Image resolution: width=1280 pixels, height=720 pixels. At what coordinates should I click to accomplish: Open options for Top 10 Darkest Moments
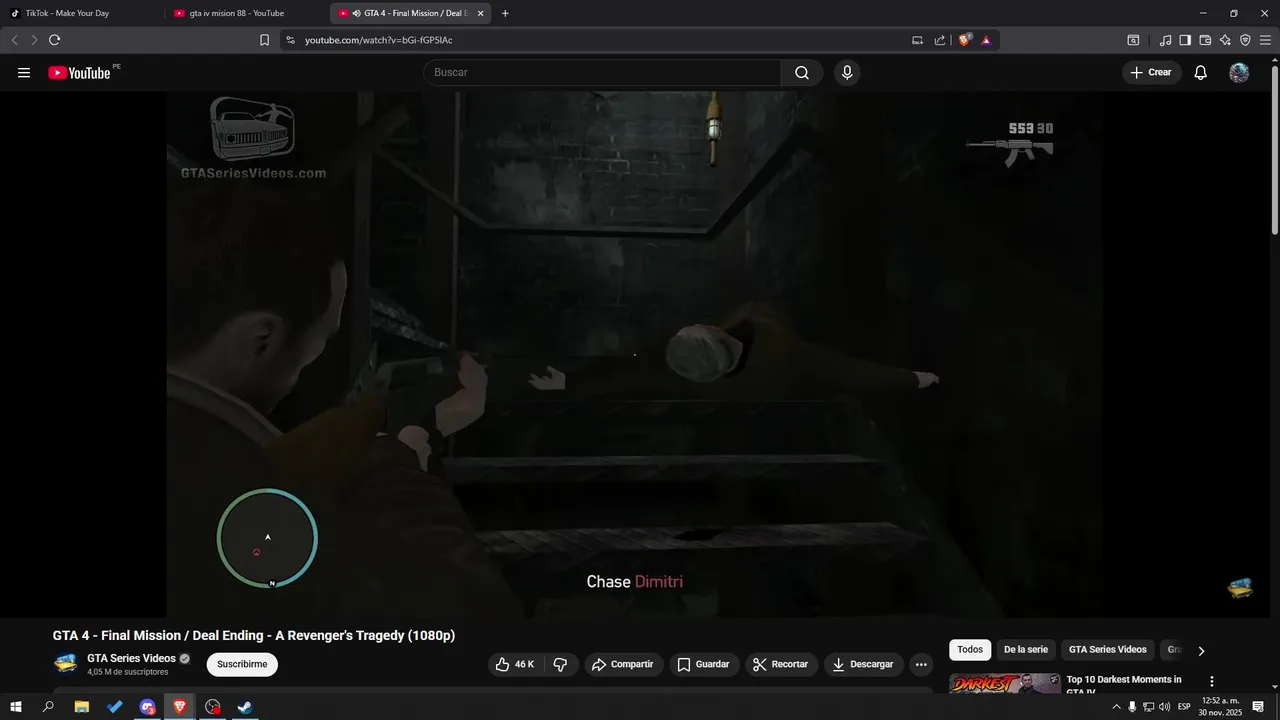point(1212,682)
